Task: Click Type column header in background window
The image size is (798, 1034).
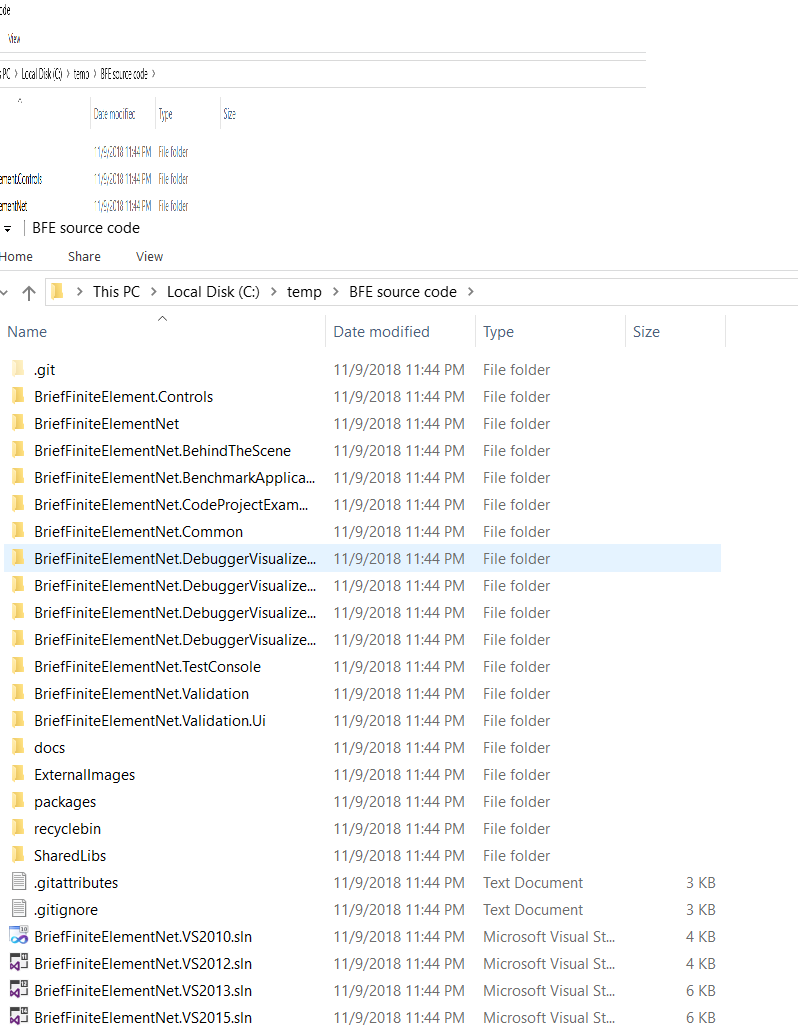Action: tap(165, 114)
